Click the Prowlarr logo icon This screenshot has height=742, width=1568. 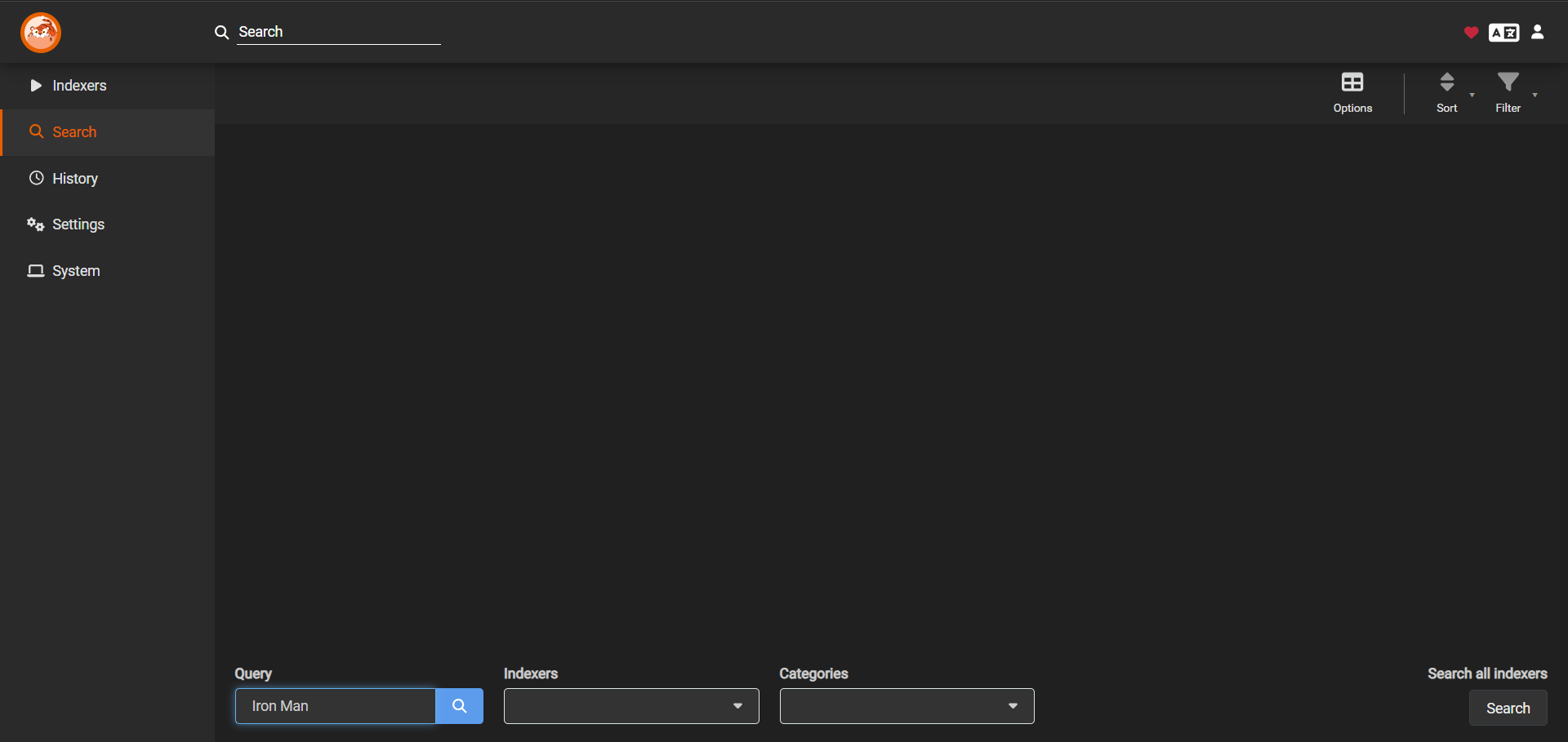41,33
